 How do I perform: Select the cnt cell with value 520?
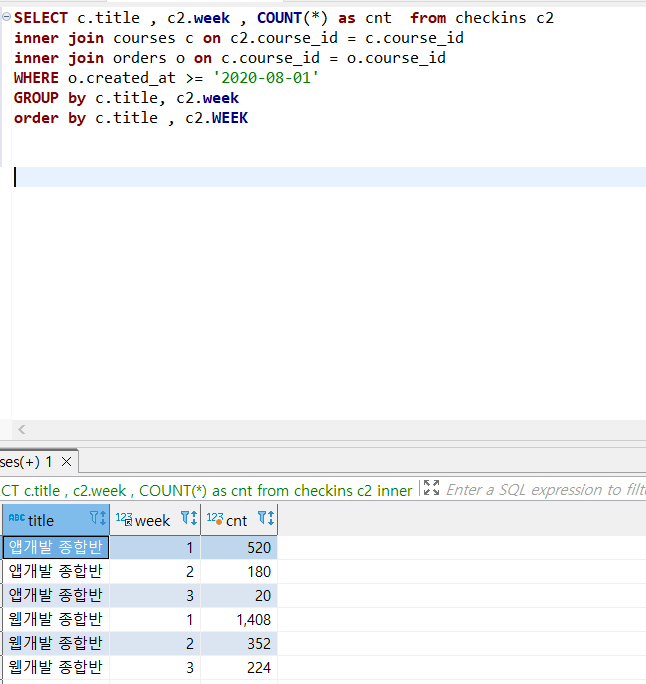[239, 547]
